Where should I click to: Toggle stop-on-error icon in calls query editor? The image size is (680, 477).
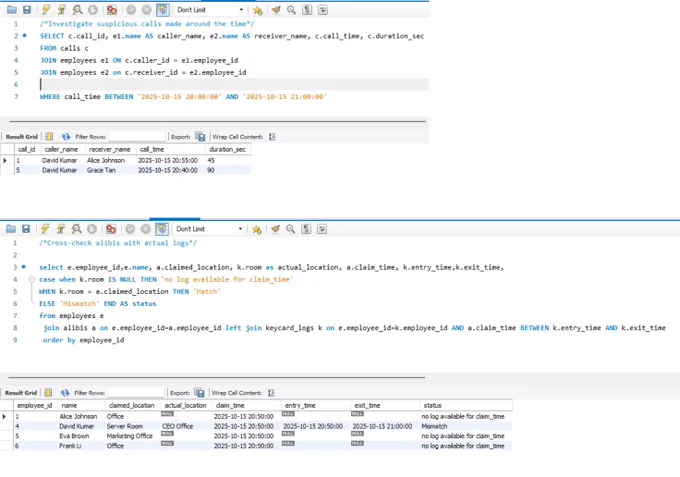coord(112,10)
